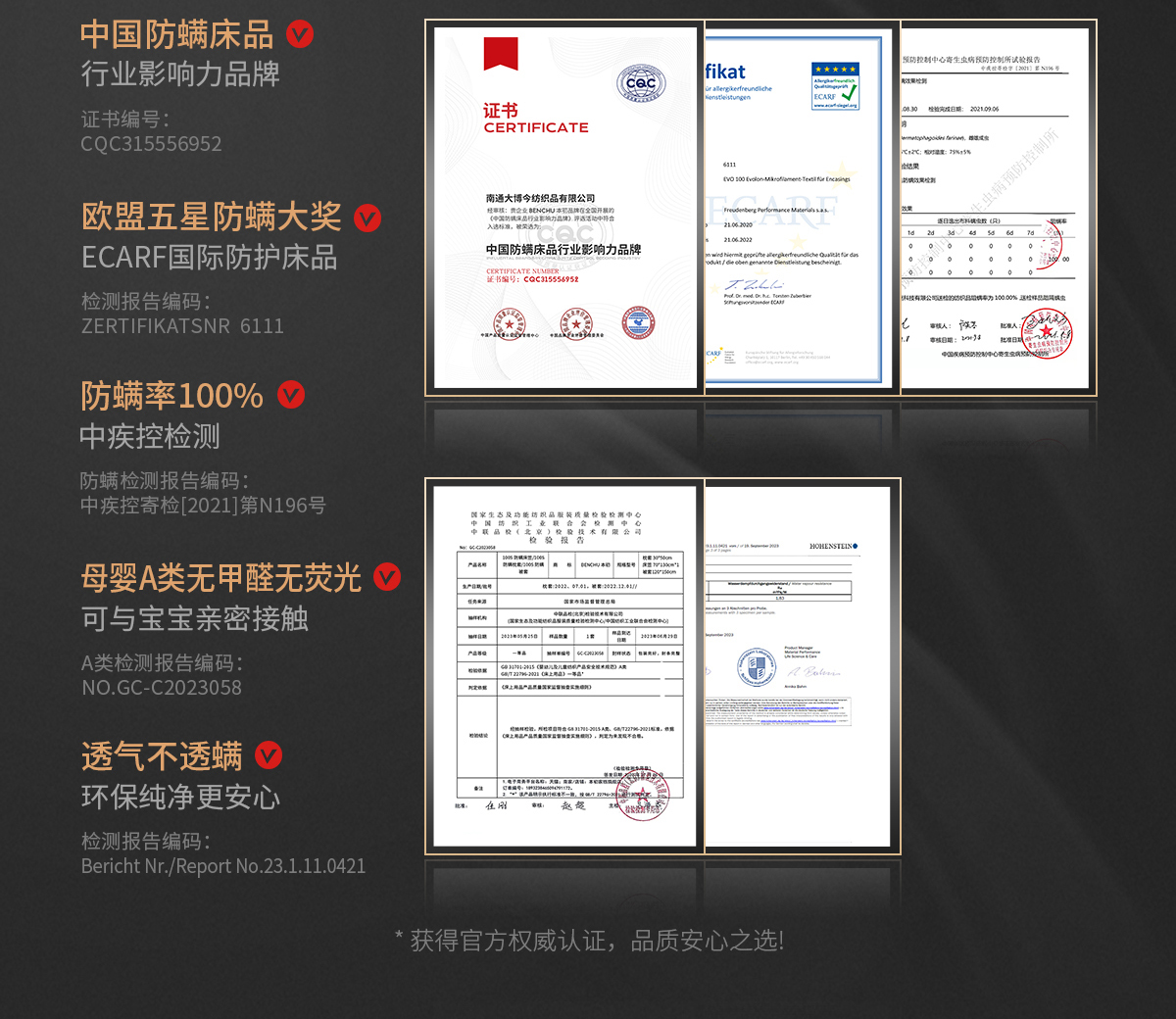The height and width of the screenshot is (1019, 1176).
Task: Click company name 南通大博今纺织品有限公司 on certificate
Action: click(540, 198)
